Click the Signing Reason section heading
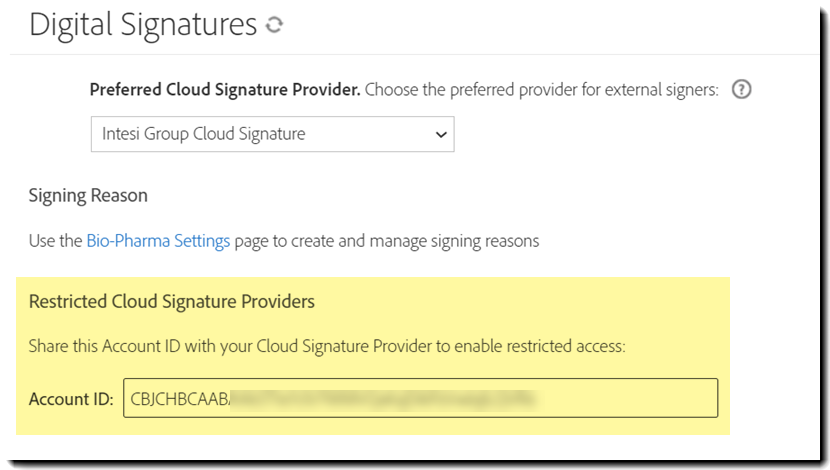 point(88,195)
